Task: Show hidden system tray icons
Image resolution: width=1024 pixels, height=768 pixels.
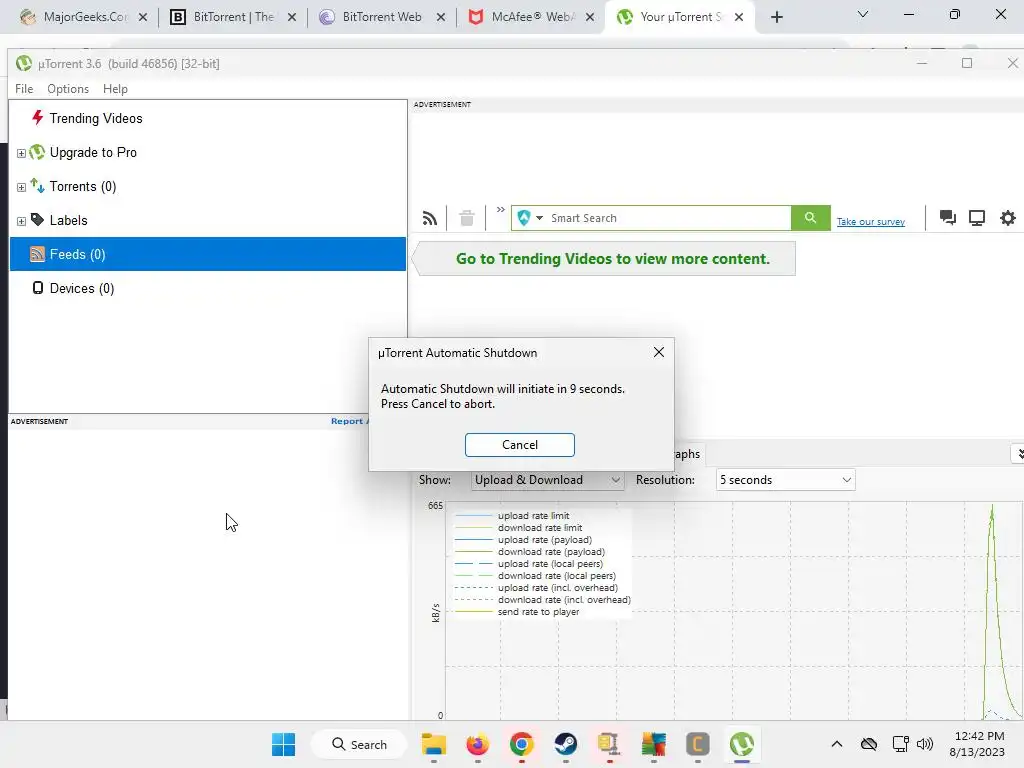Action: [837, 744]
